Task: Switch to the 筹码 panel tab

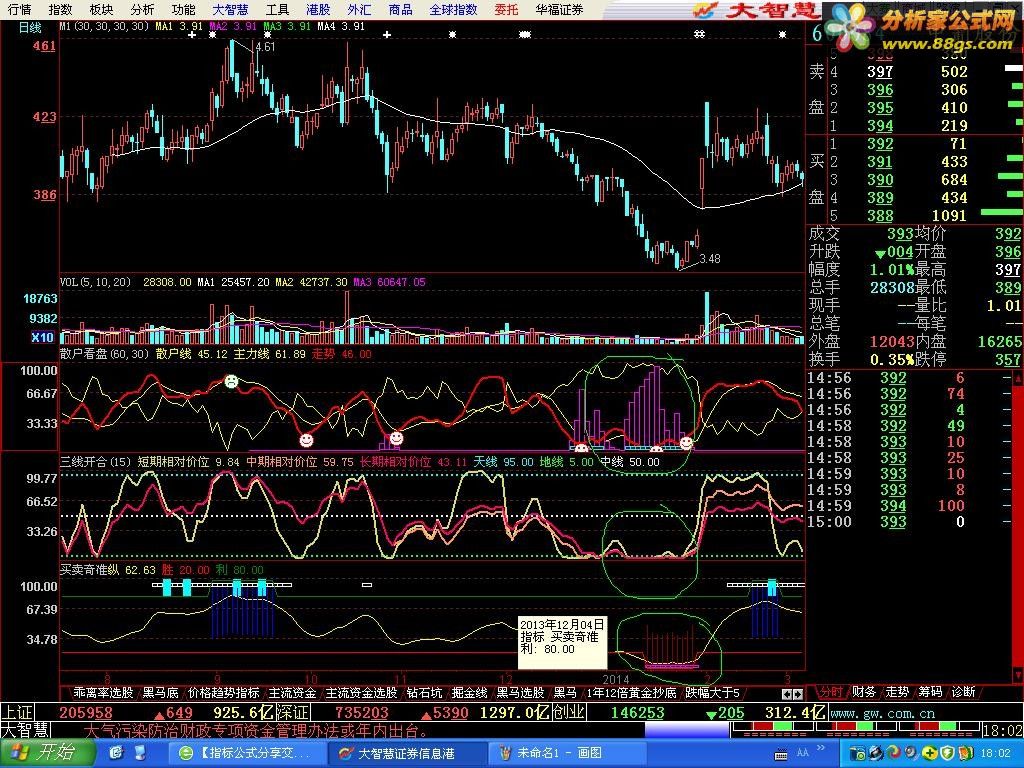Action: pyautogui.click(x=930, y=691)
